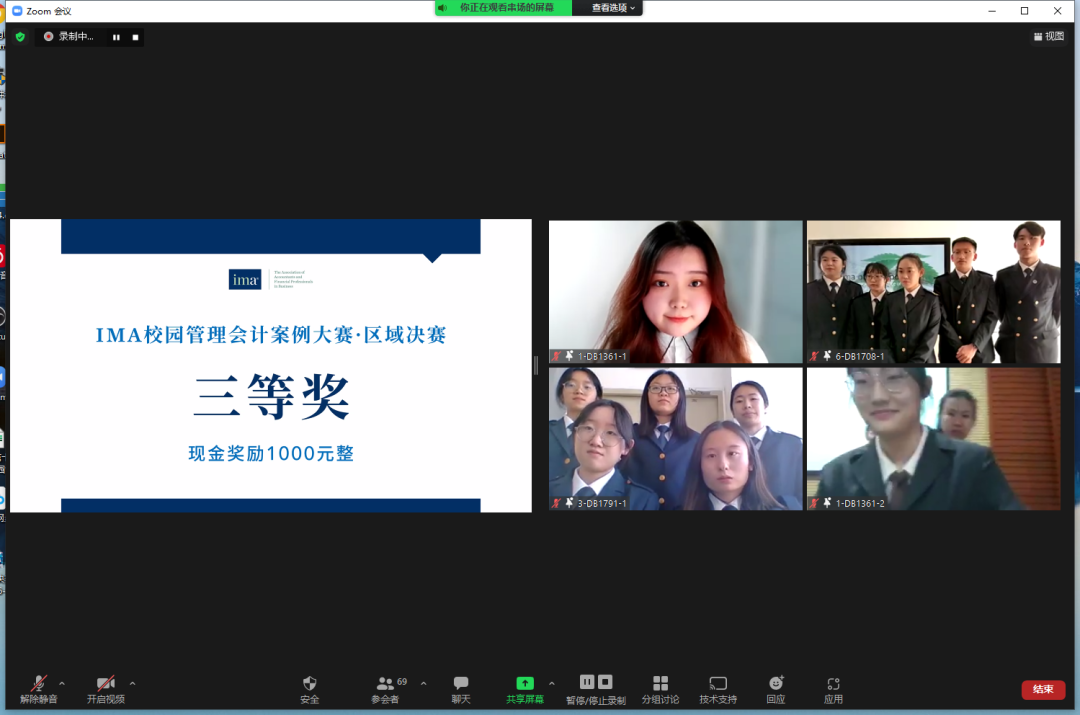Open 回应 reactions menu
This screenshot has height=715, width=1080.
[x=776, y=690]
